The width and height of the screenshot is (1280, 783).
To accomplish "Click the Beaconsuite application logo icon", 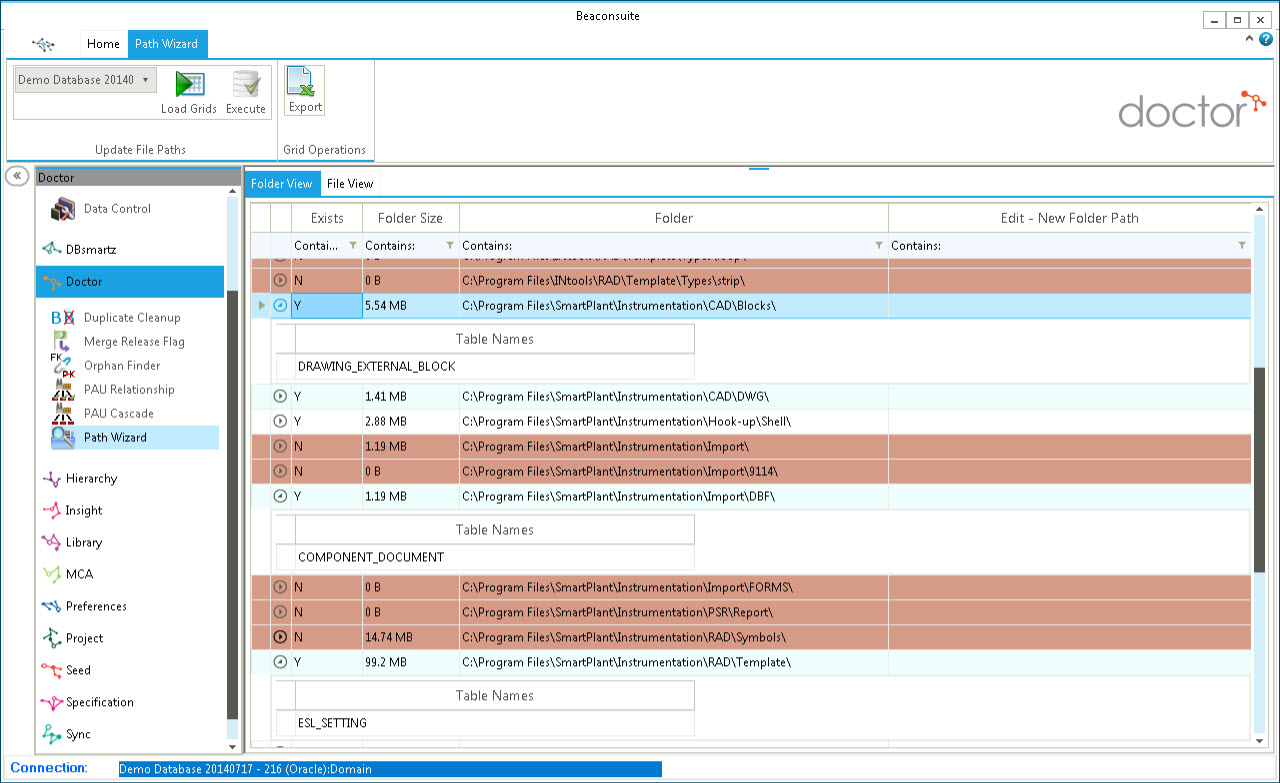I will point(43,44).
